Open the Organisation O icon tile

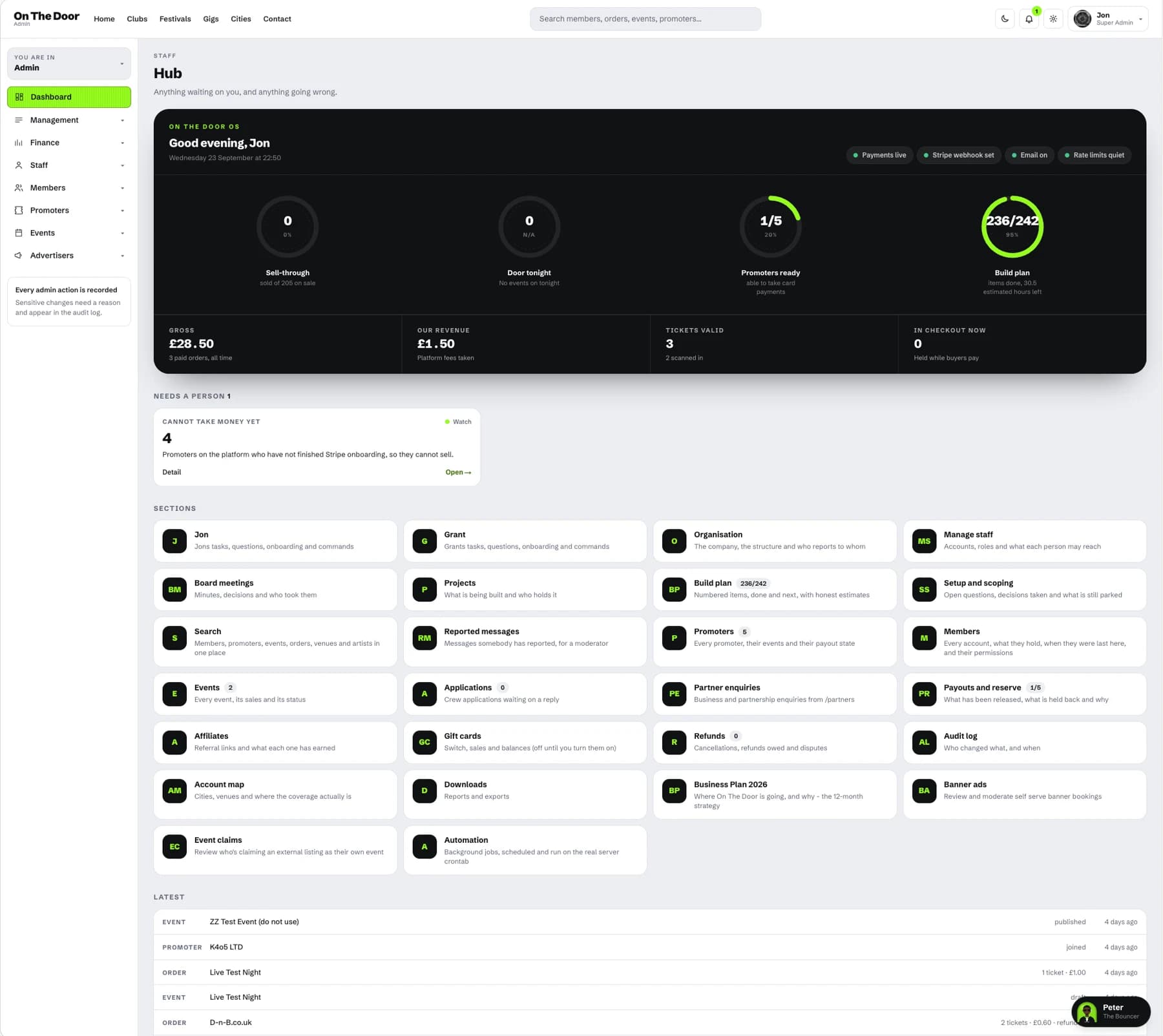click(674, 541)
